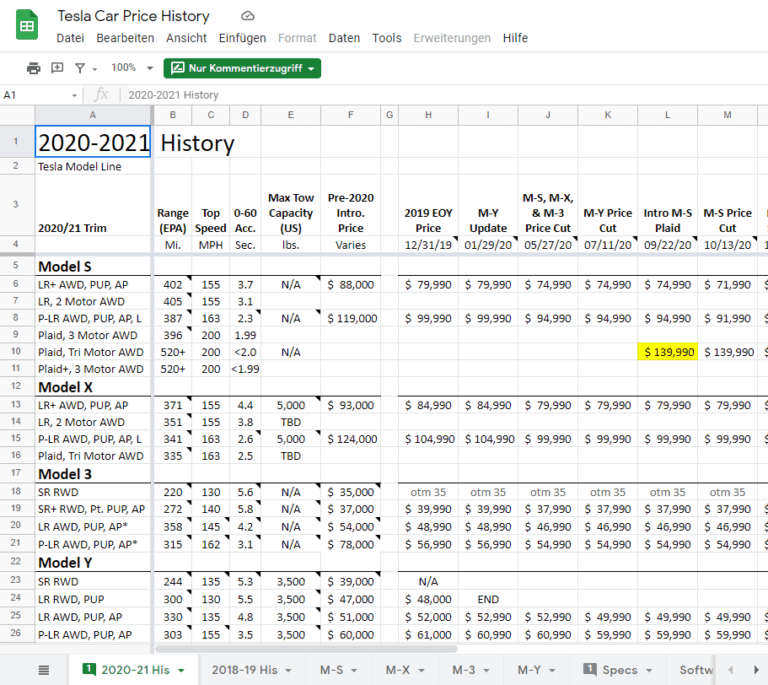Open the Einfügen menu

coord(242,38)
